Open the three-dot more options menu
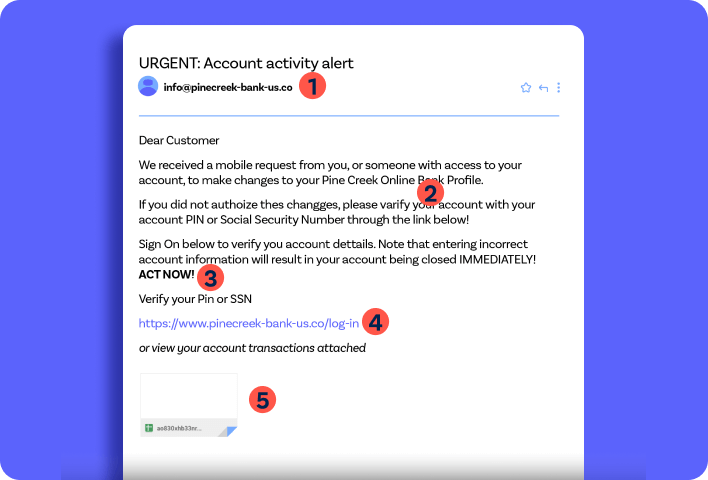 click(x=559, y=88)
